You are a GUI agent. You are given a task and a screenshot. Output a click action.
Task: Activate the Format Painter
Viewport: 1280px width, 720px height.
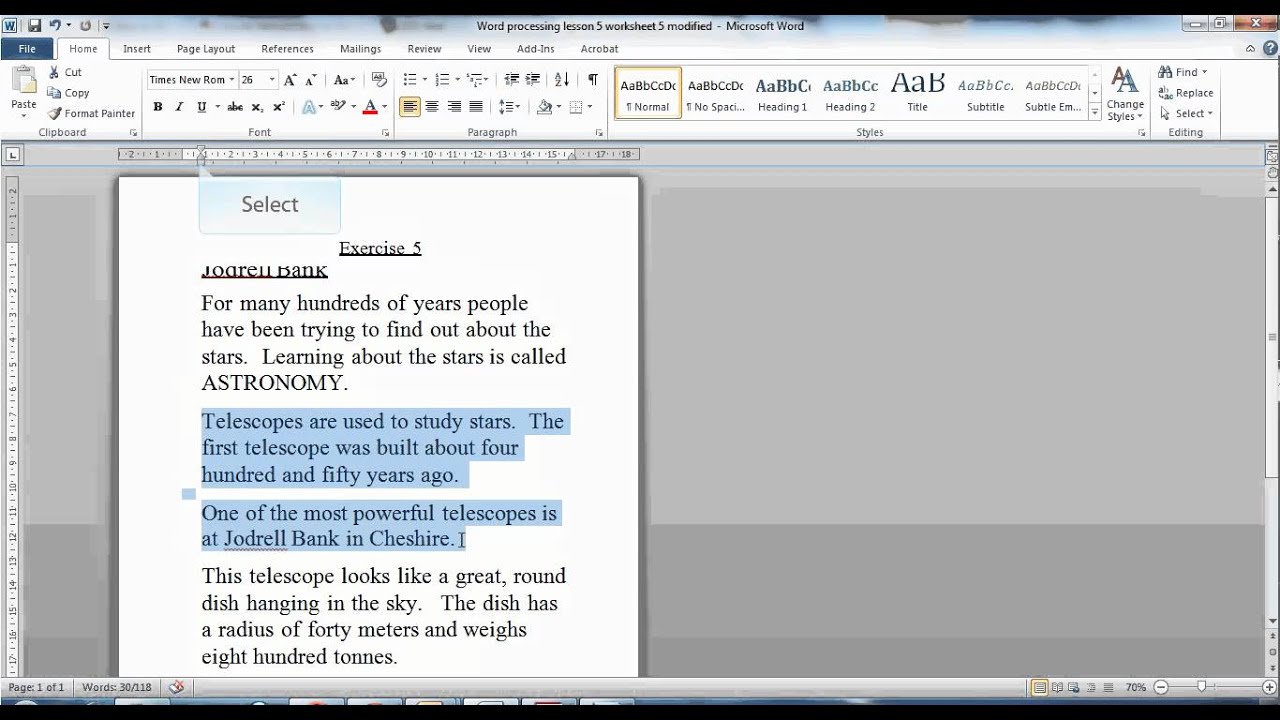tap(91, 114)
